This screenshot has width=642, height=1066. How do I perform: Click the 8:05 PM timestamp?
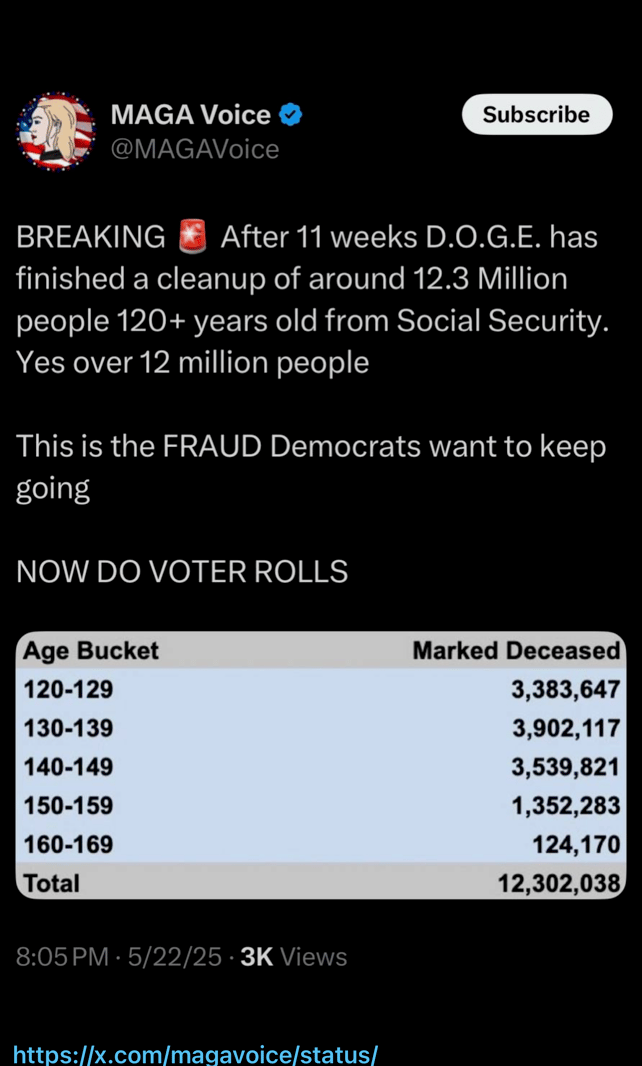[x=62, y=957]
